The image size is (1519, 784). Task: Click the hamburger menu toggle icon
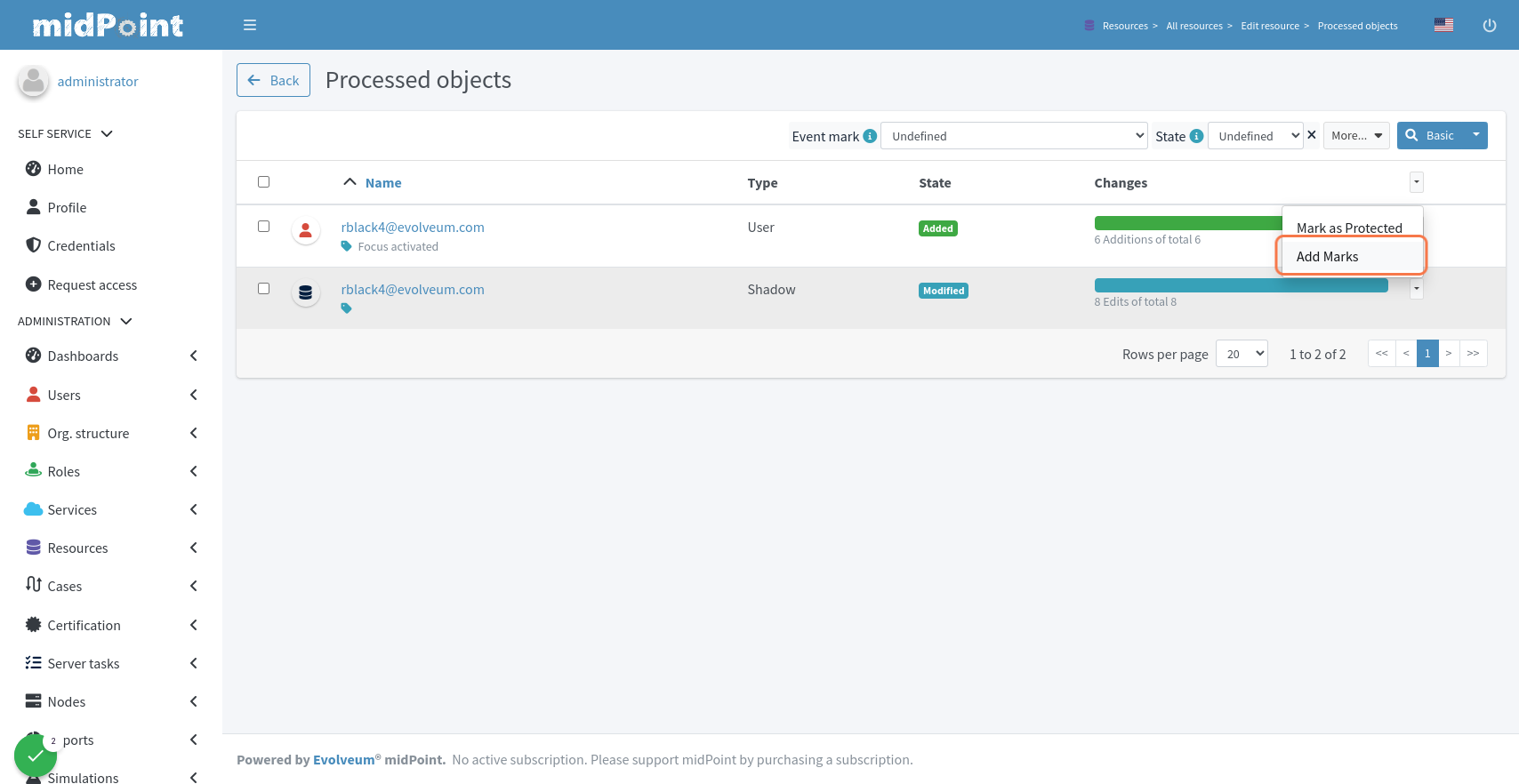[250, 25]
